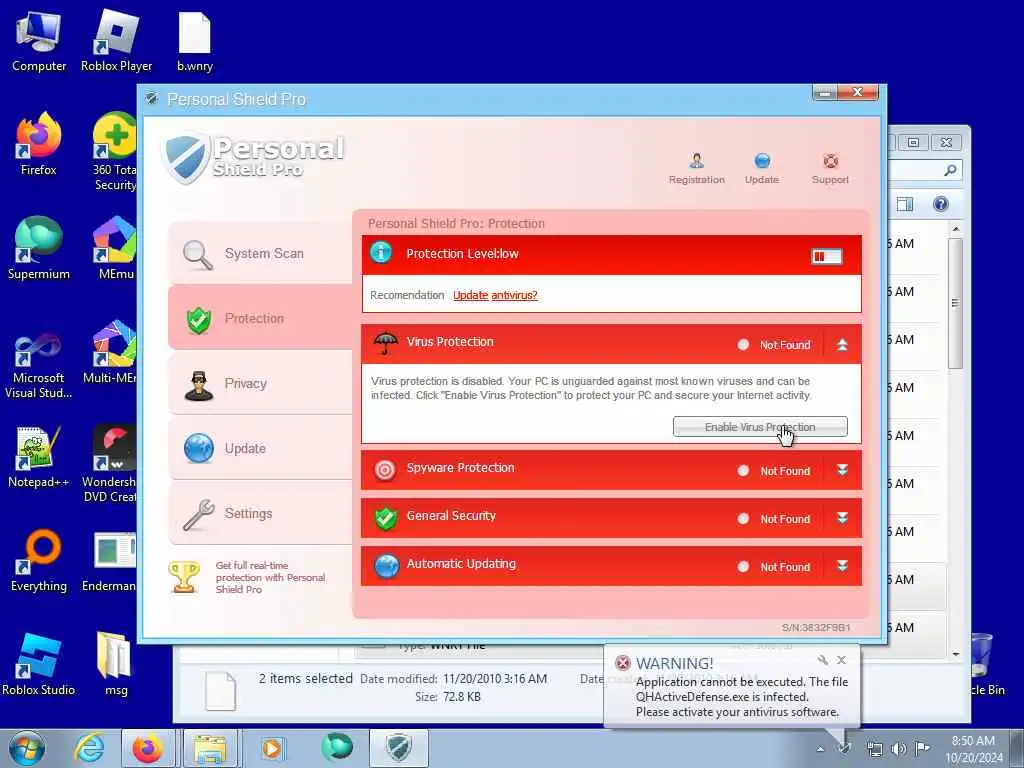Launch Internet Explorer from taskbar
The height and width of the screenshot is (768, 1024).
pos(88,748)
